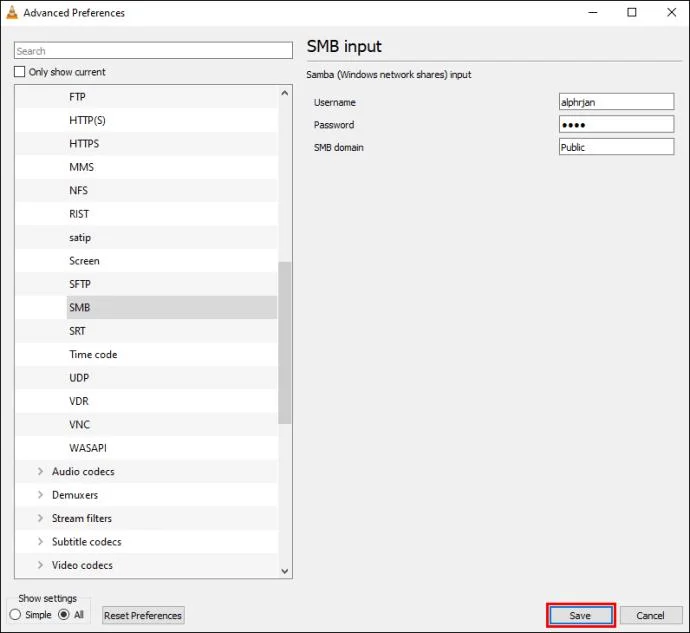The height and width of the screenshot is (633, 690).
Task: Expand the Video codecs tree node
Action: [40, 565]
